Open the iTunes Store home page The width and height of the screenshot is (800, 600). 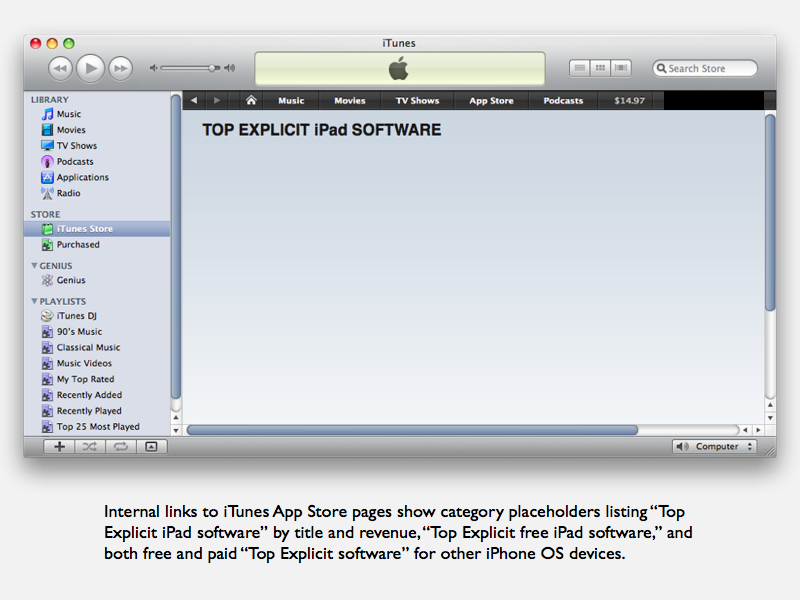click(251, 101)
